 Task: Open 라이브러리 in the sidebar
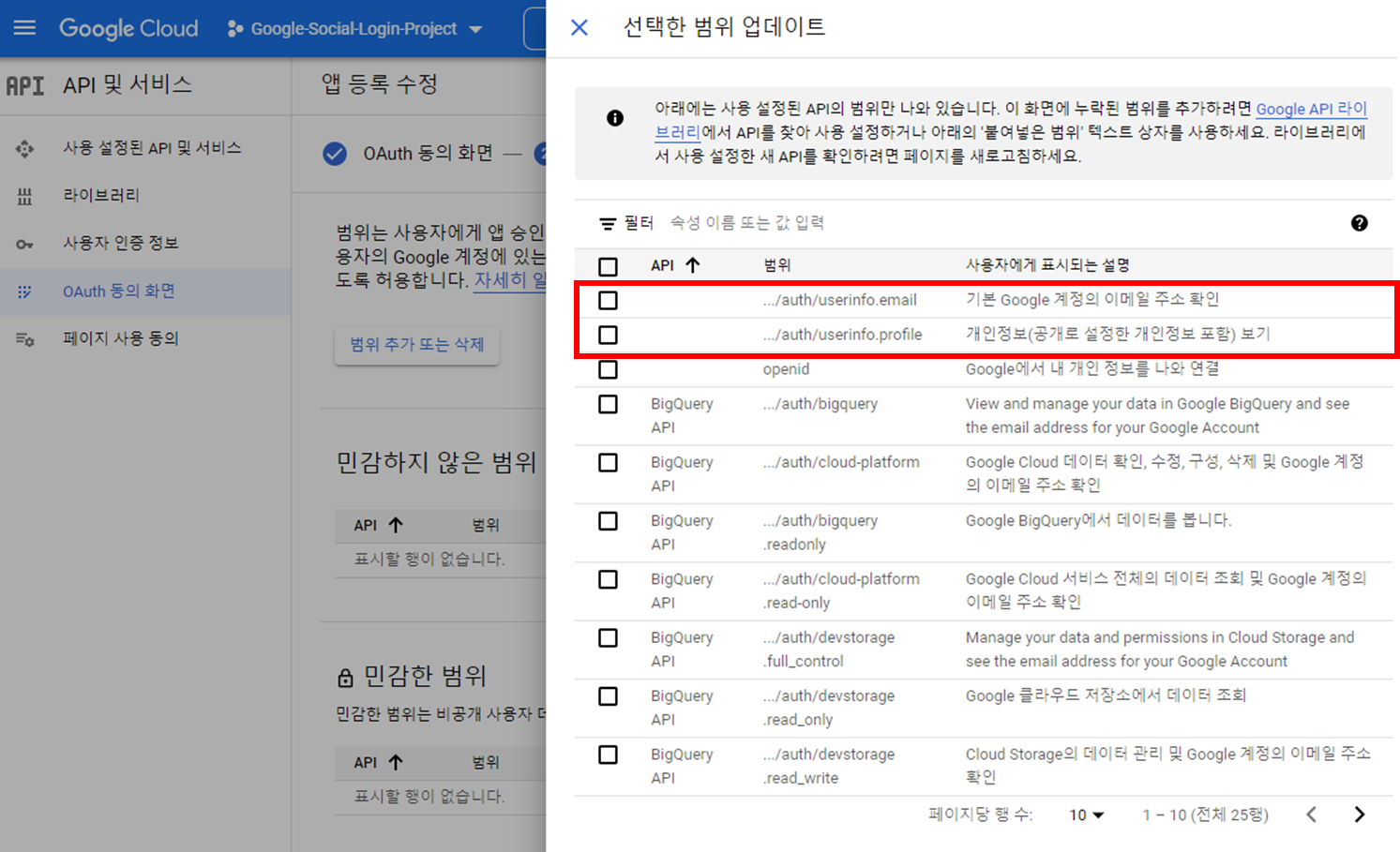pos(101,196)
